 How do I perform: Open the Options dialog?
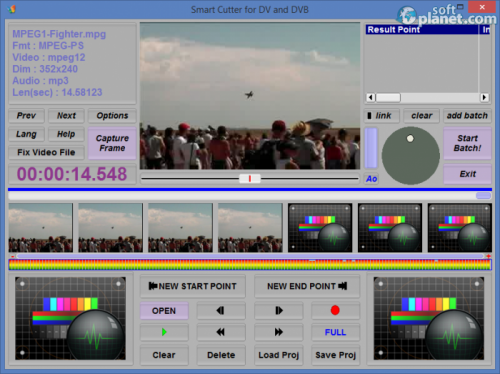tap(112, 116)
